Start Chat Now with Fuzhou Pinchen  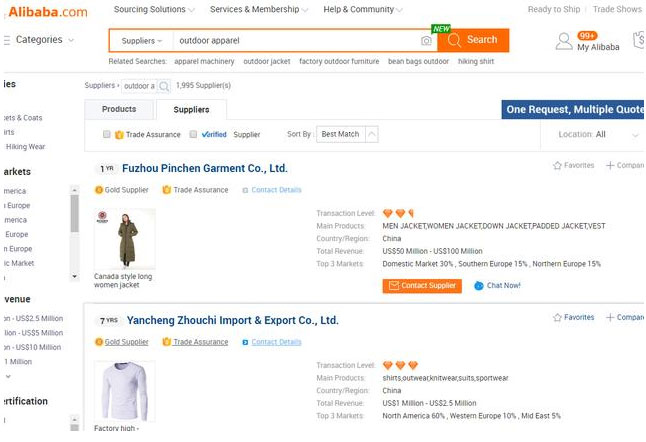pyautogui.click(x=497, y=285)
